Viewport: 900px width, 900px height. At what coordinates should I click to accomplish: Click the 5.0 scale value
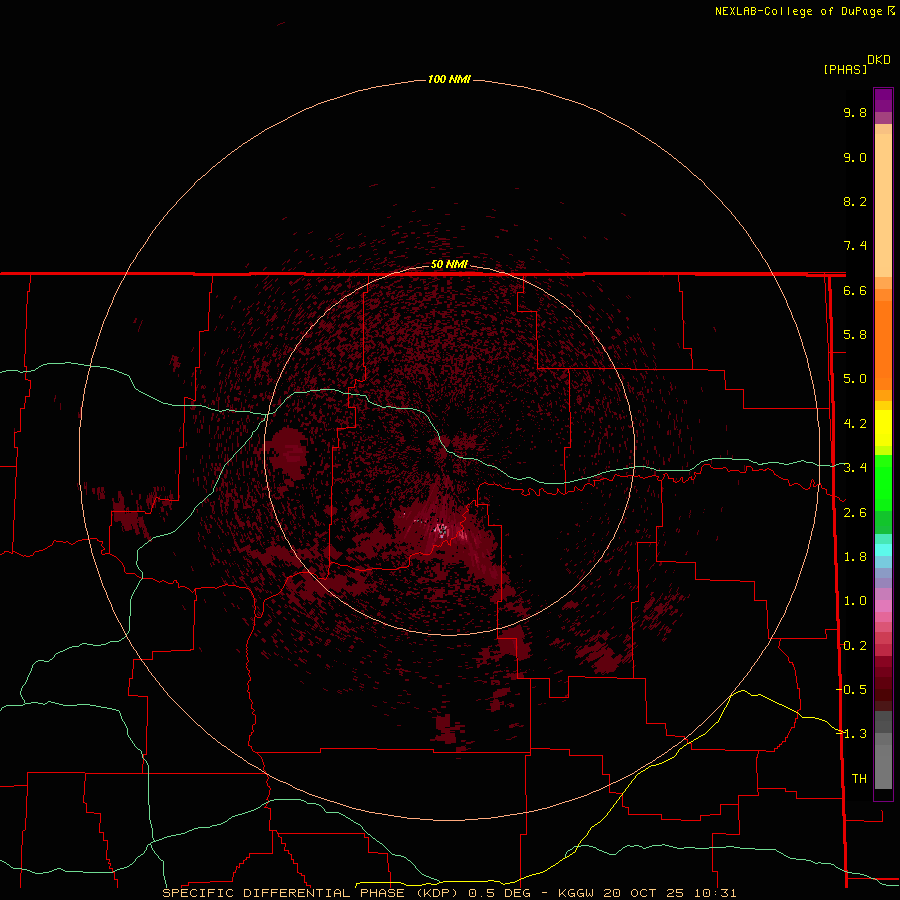855,379
